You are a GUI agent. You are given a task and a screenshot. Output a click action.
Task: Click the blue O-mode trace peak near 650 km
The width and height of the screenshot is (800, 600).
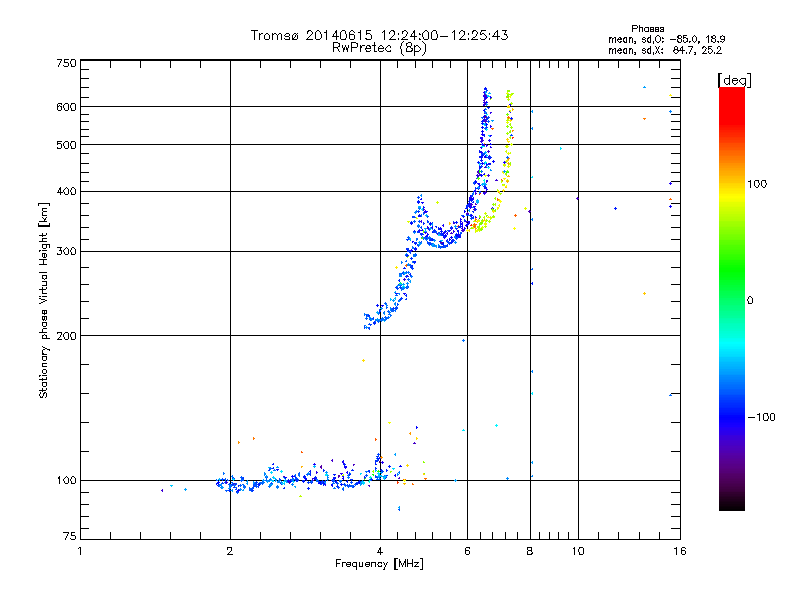point(486,91)
